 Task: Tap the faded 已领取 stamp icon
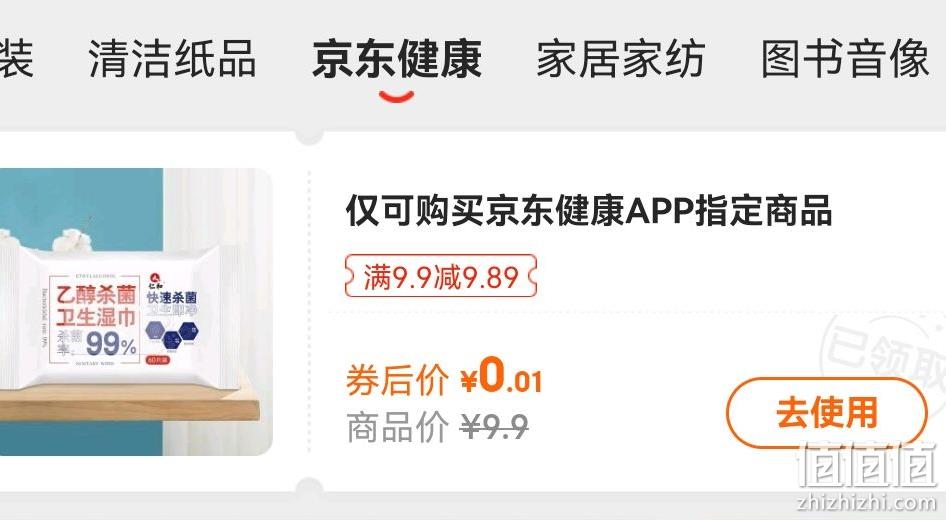884,354
